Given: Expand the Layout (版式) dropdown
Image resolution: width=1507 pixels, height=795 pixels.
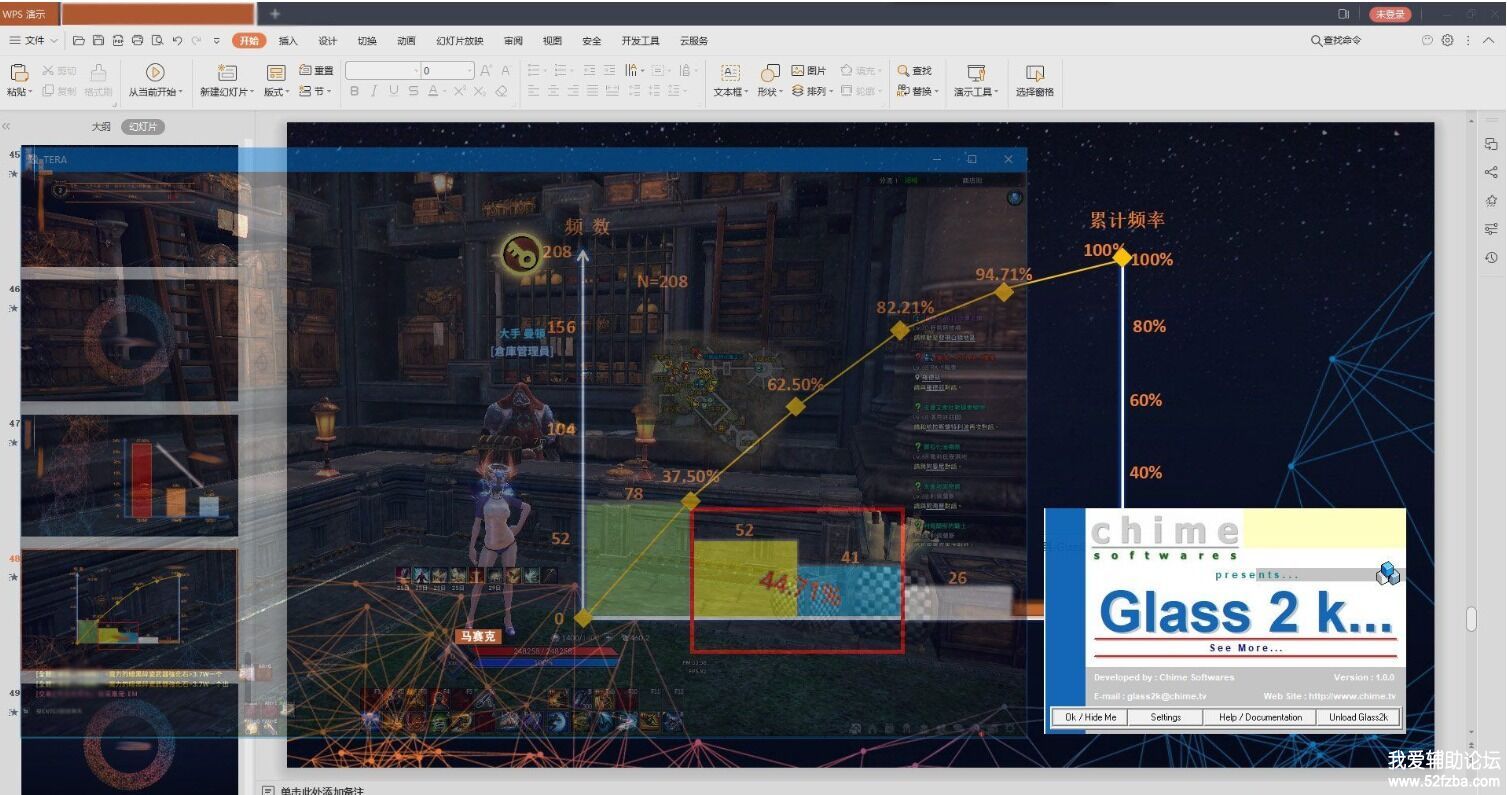Looking at the screenshot, I should tap(288, 92).
